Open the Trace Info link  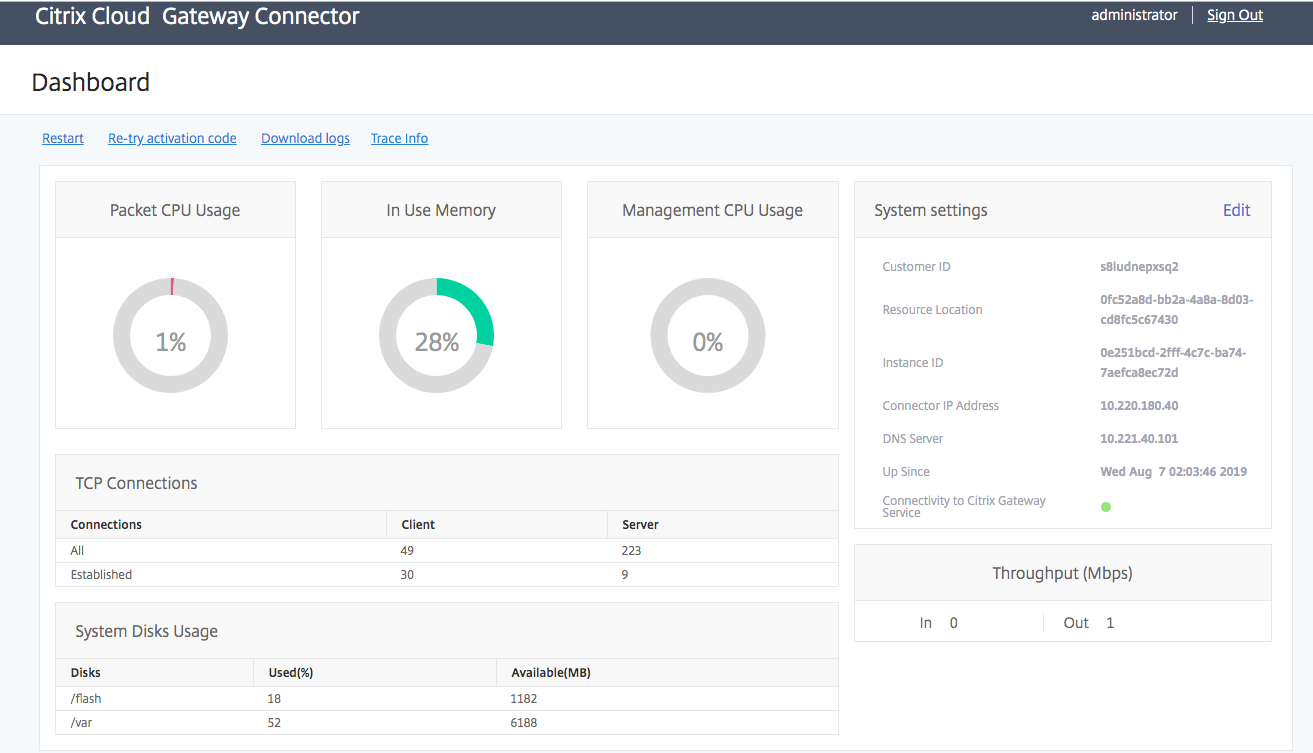pyautogui.click(x=399, y=138)
